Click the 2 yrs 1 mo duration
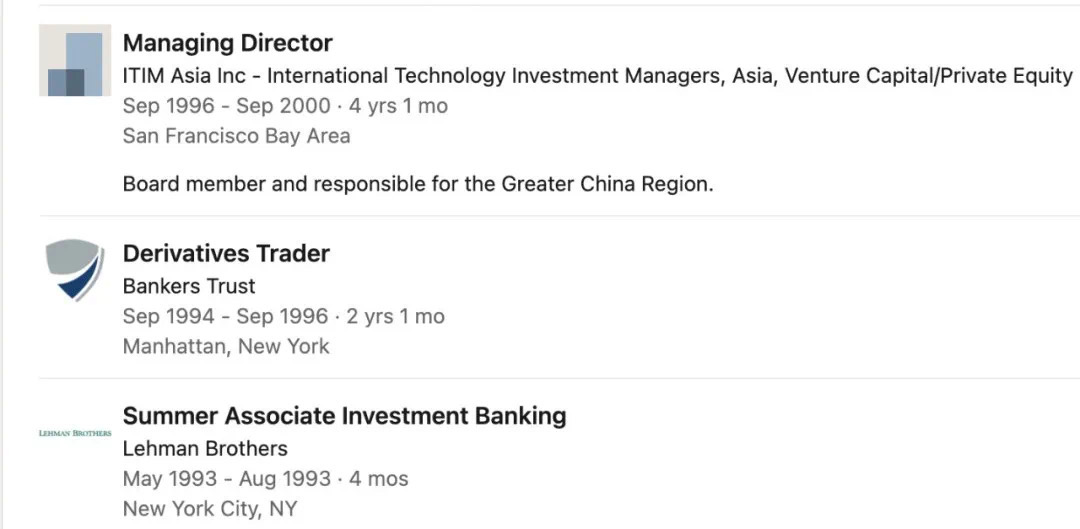Screen dimensions: 1080x529 395,317
